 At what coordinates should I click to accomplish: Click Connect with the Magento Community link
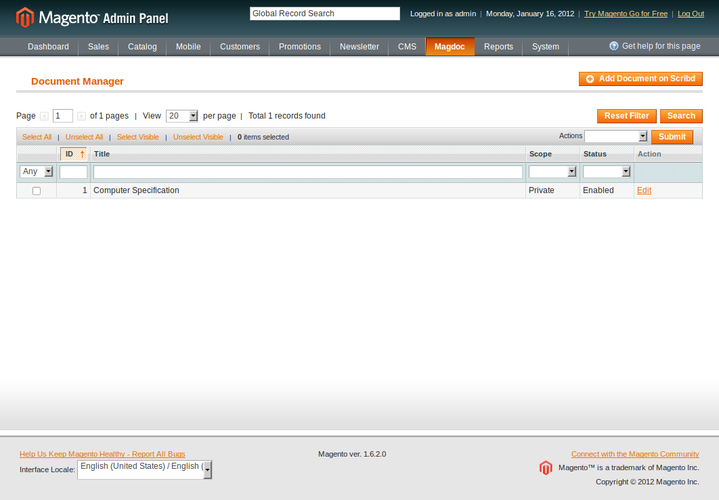coord(635,454)
